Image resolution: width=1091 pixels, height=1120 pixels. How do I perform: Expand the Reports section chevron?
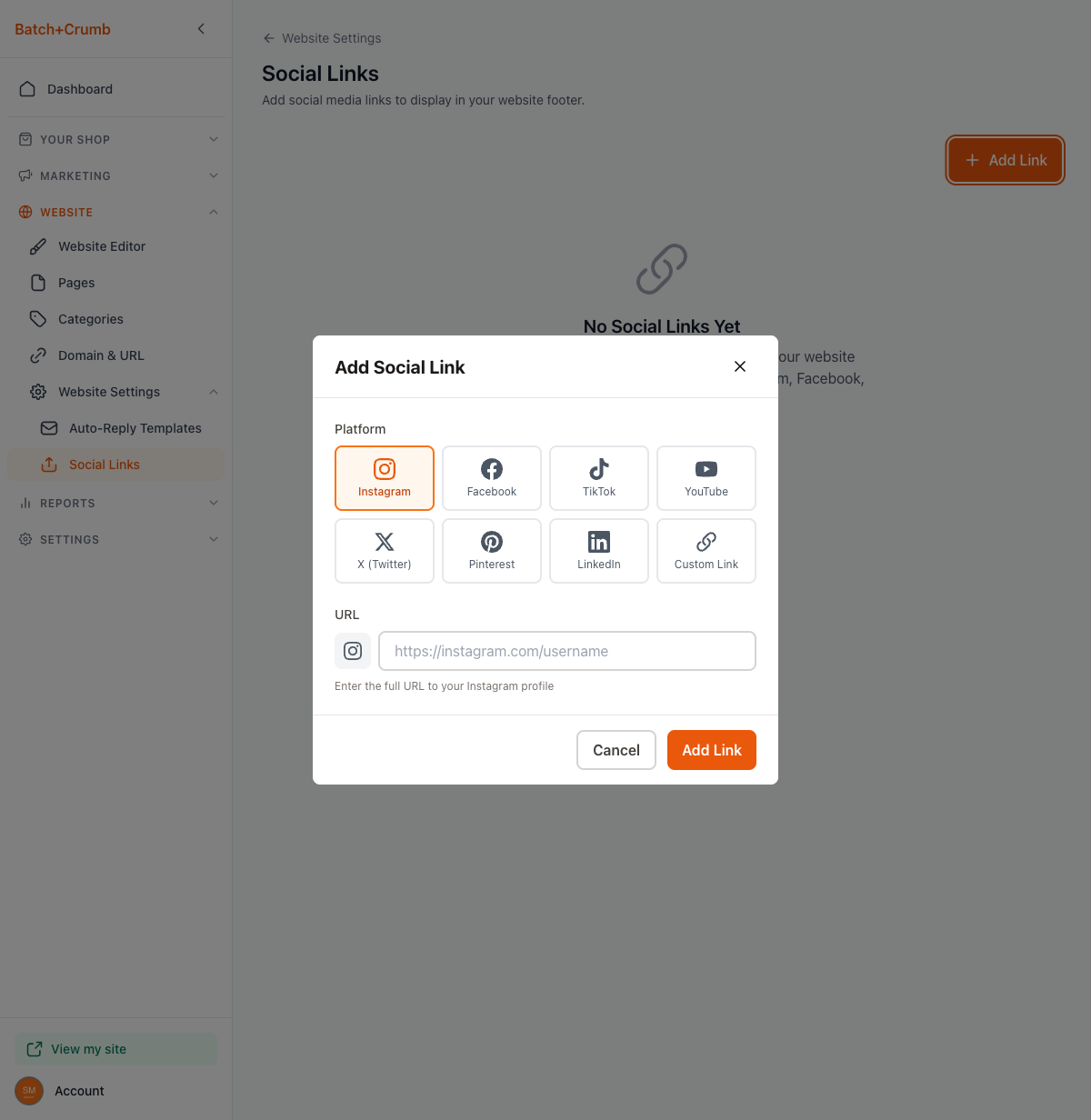[x=214, y=503]
